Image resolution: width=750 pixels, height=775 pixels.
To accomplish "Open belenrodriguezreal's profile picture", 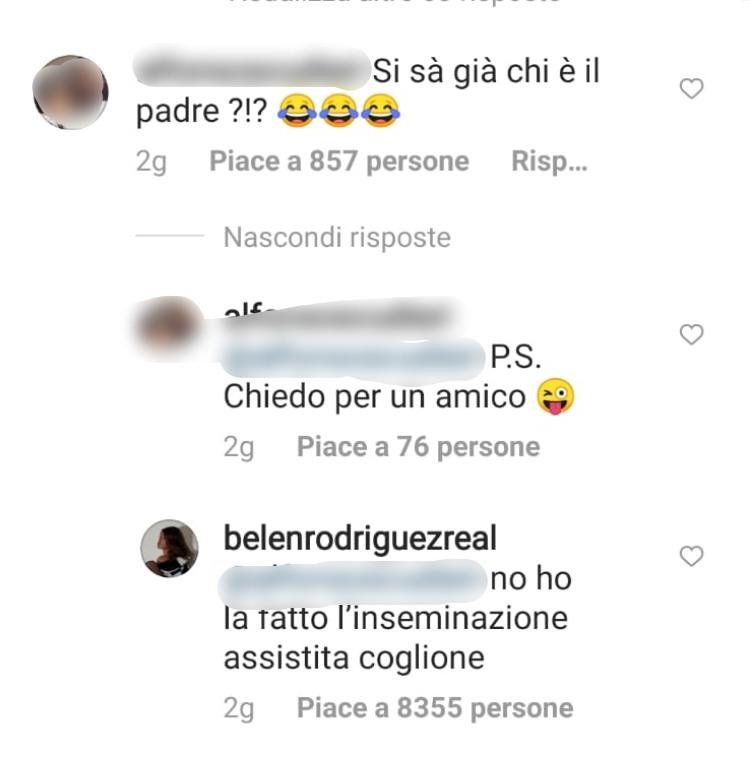I will (x=170, y=548).
